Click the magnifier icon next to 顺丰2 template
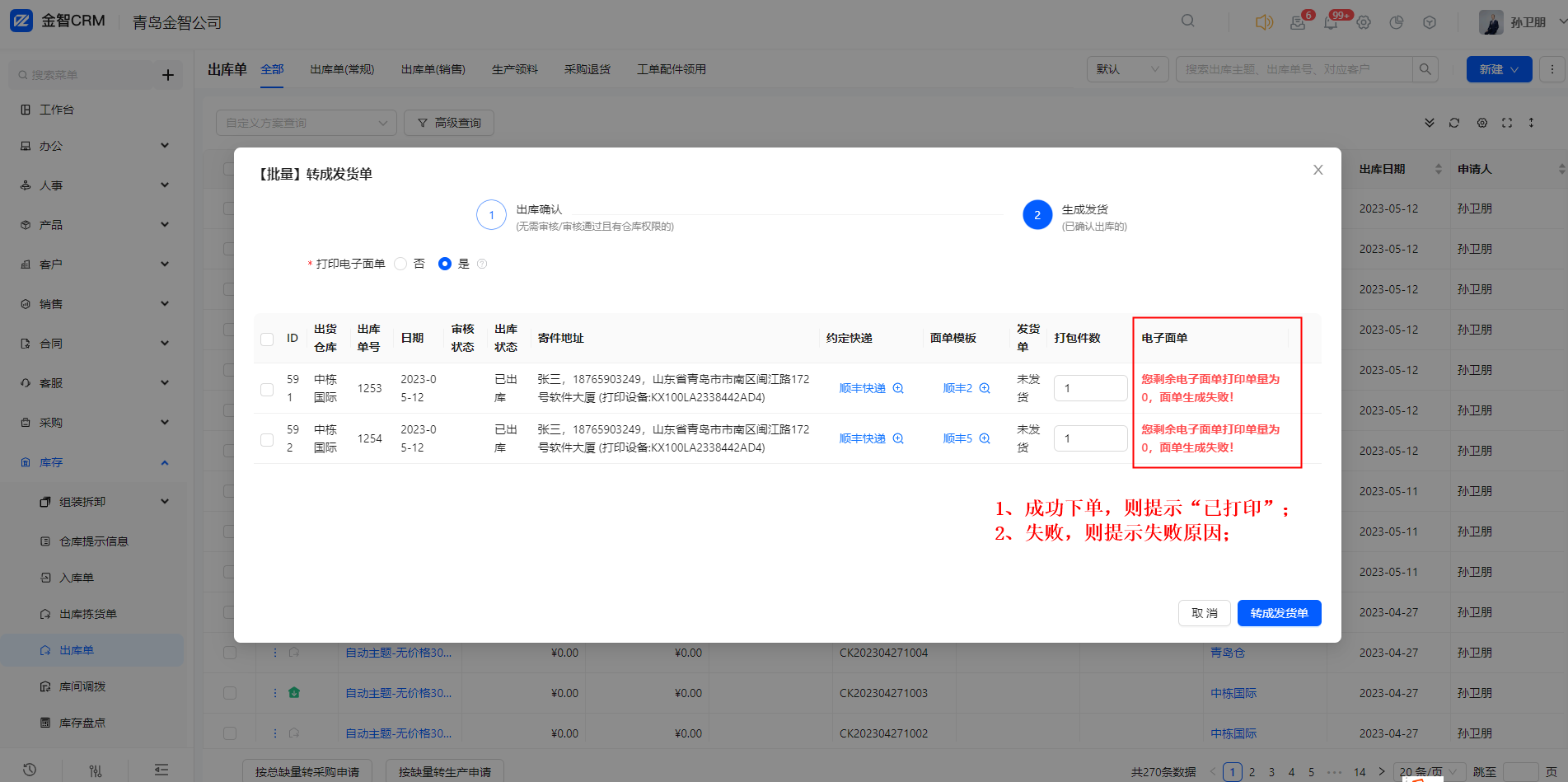The width and height of the screenshot is (1568, 782). (985, 388)
